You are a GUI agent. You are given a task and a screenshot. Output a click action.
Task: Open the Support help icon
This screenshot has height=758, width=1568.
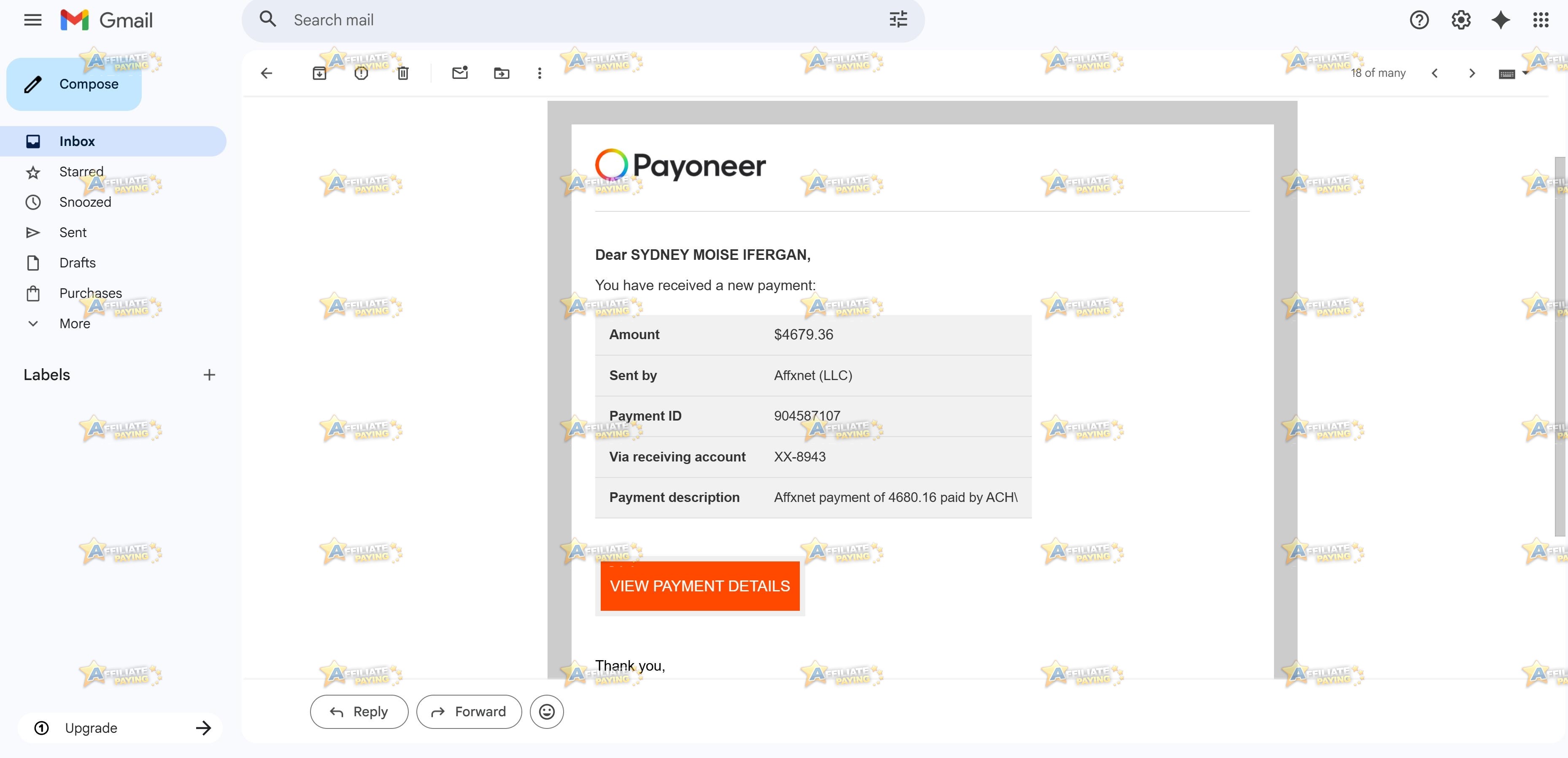coord(1419,20)
